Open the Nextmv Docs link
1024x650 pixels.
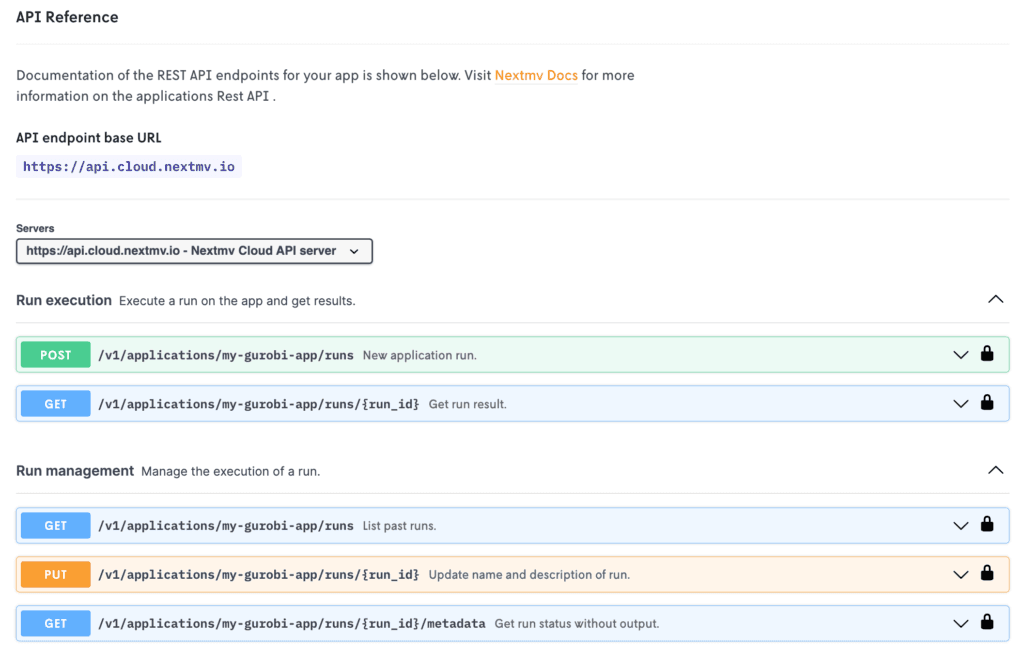(536, 75)
